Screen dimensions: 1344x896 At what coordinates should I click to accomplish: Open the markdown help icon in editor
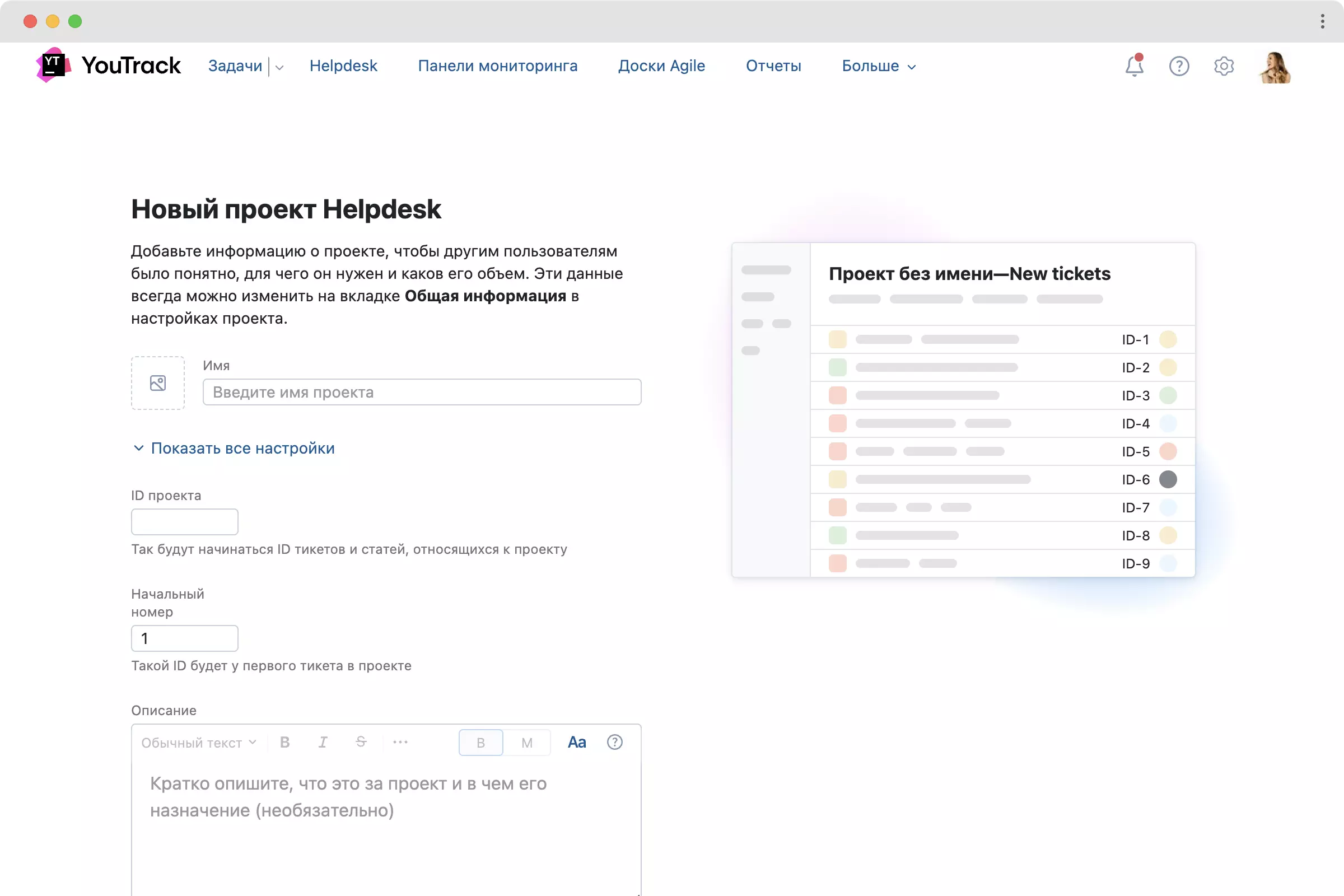pyautogui.click(x=614, y=743)
